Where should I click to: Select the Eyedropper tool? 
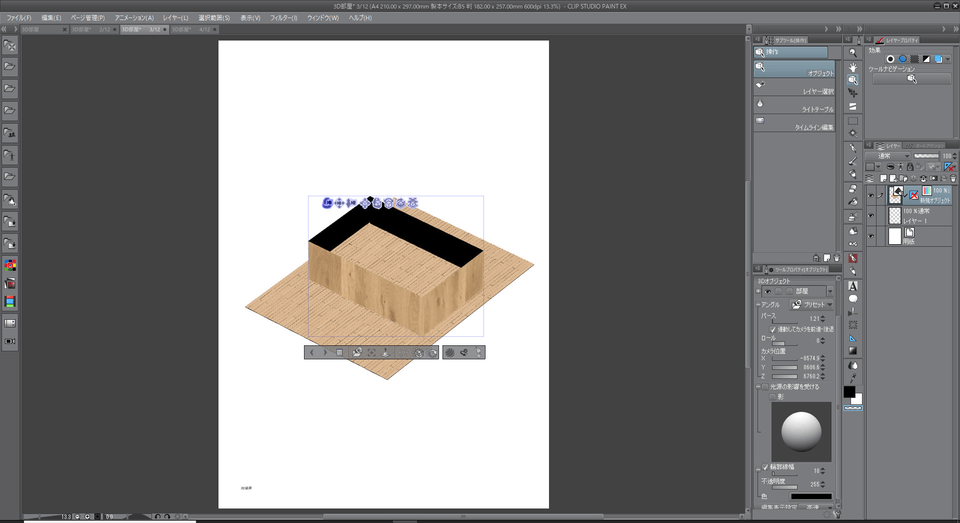click(853, 147)
